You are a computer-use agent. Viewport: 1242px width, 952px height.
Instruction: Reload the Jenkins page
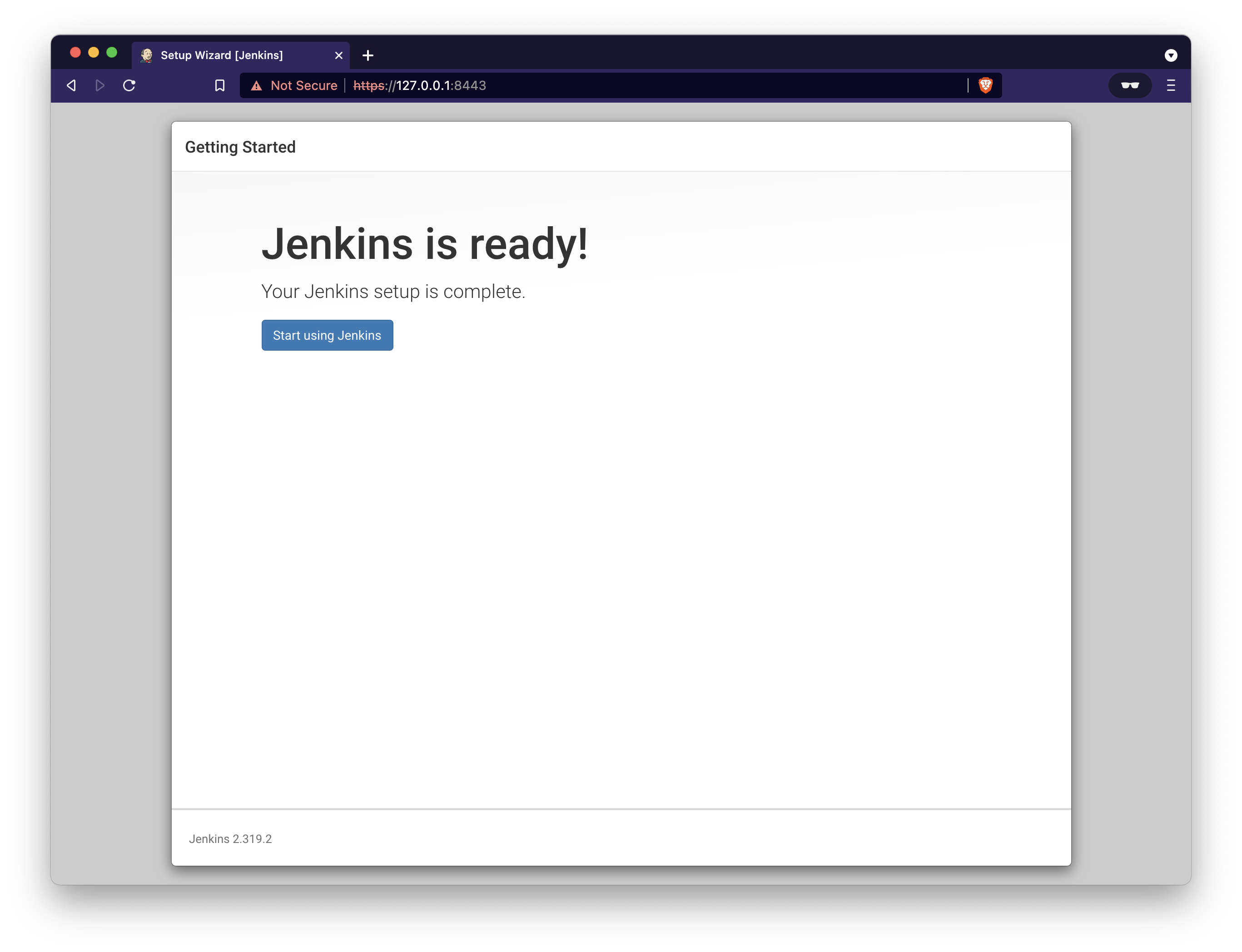click(129, 85)
